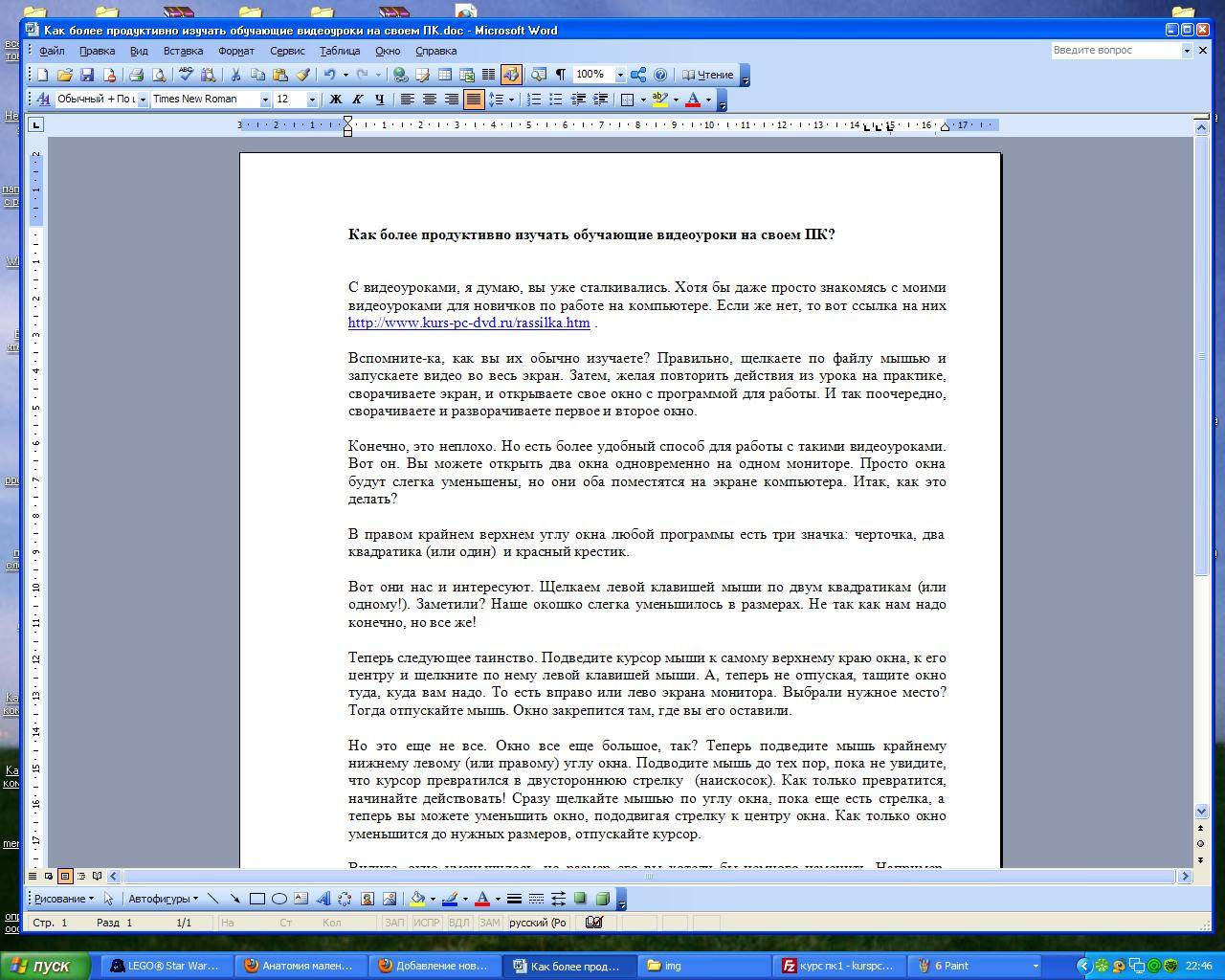
Task: Toggle show paragraph marks (¶)
Action: 560,75
